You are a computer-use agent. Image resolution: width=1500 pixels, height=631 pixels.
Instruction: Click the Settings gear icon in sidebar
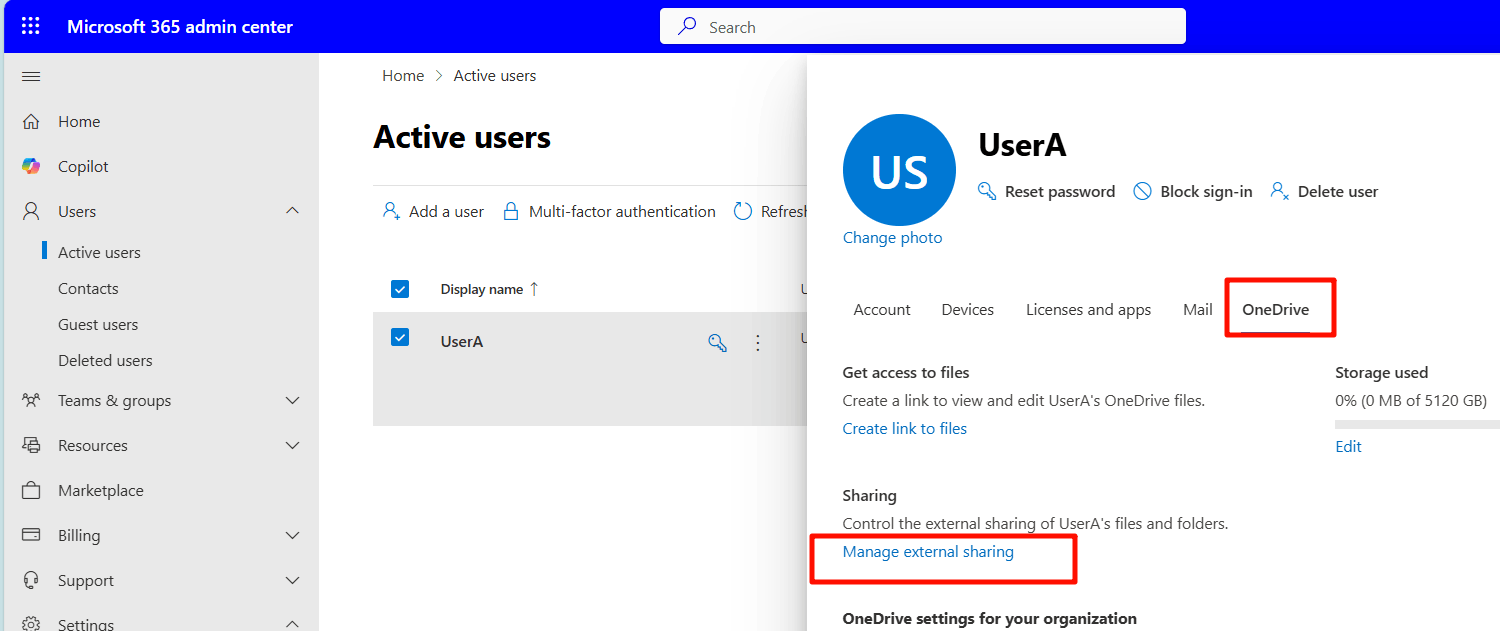[31, 624]
